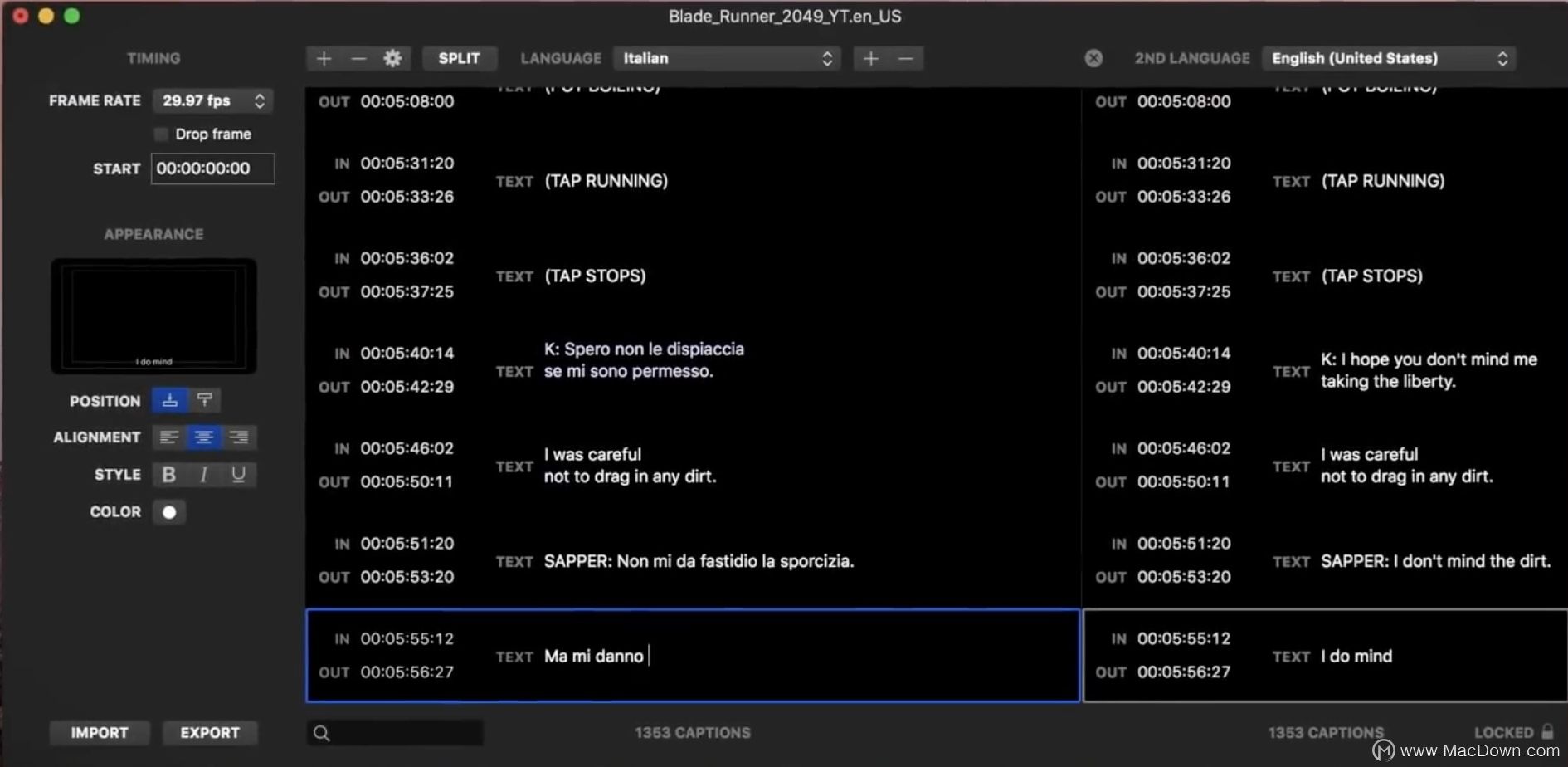Enable Drop frame checkbox
This screenshot has height=767, width=1568.
pos(161,134)
